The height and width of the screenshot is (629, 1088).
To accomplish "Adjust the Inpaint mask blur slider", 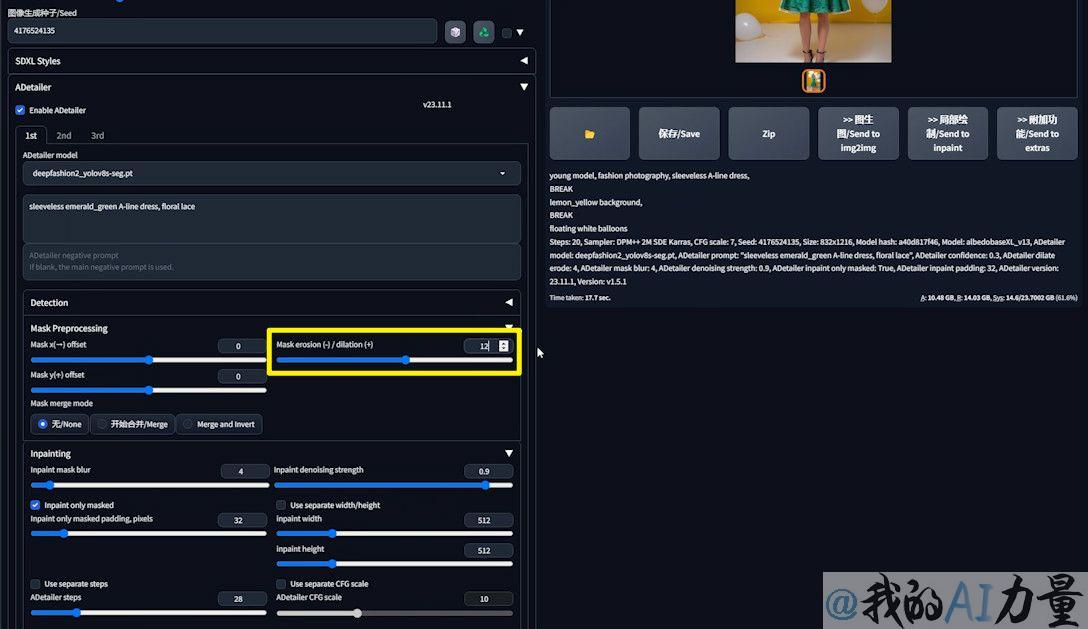I will point(148,485).
